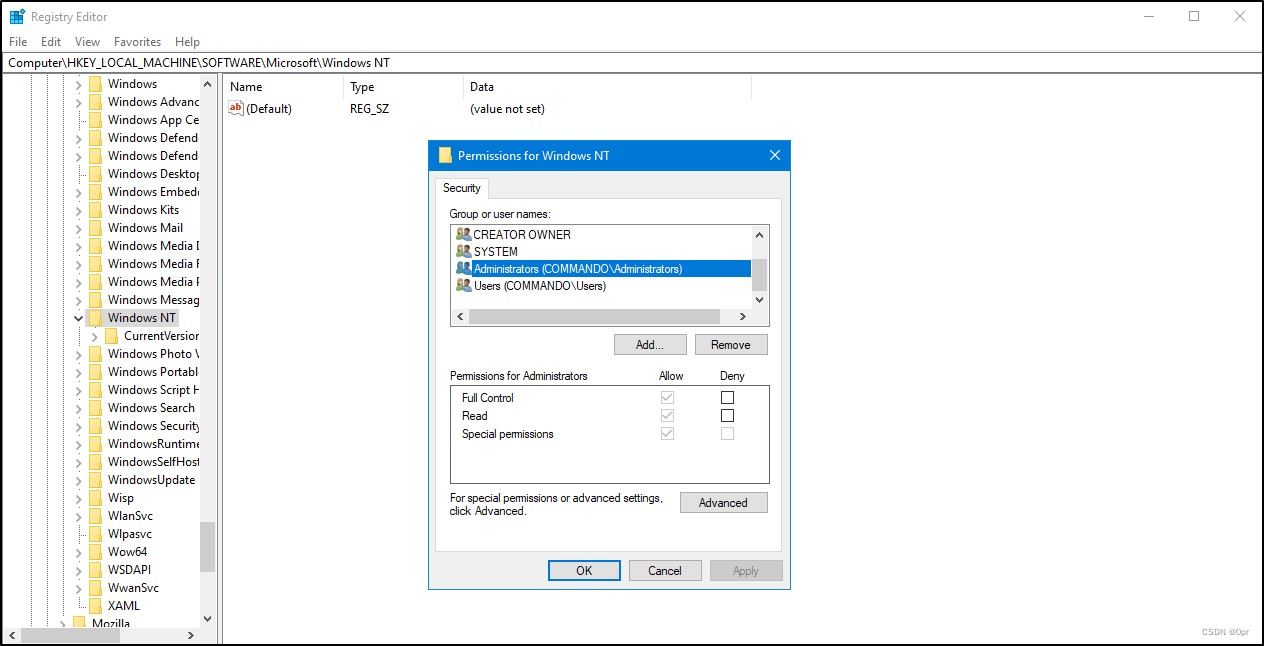This screenshot has width=1264, height=646.
Task: Click the folder icon beside Windows NT
Action: tap(96, 318)
